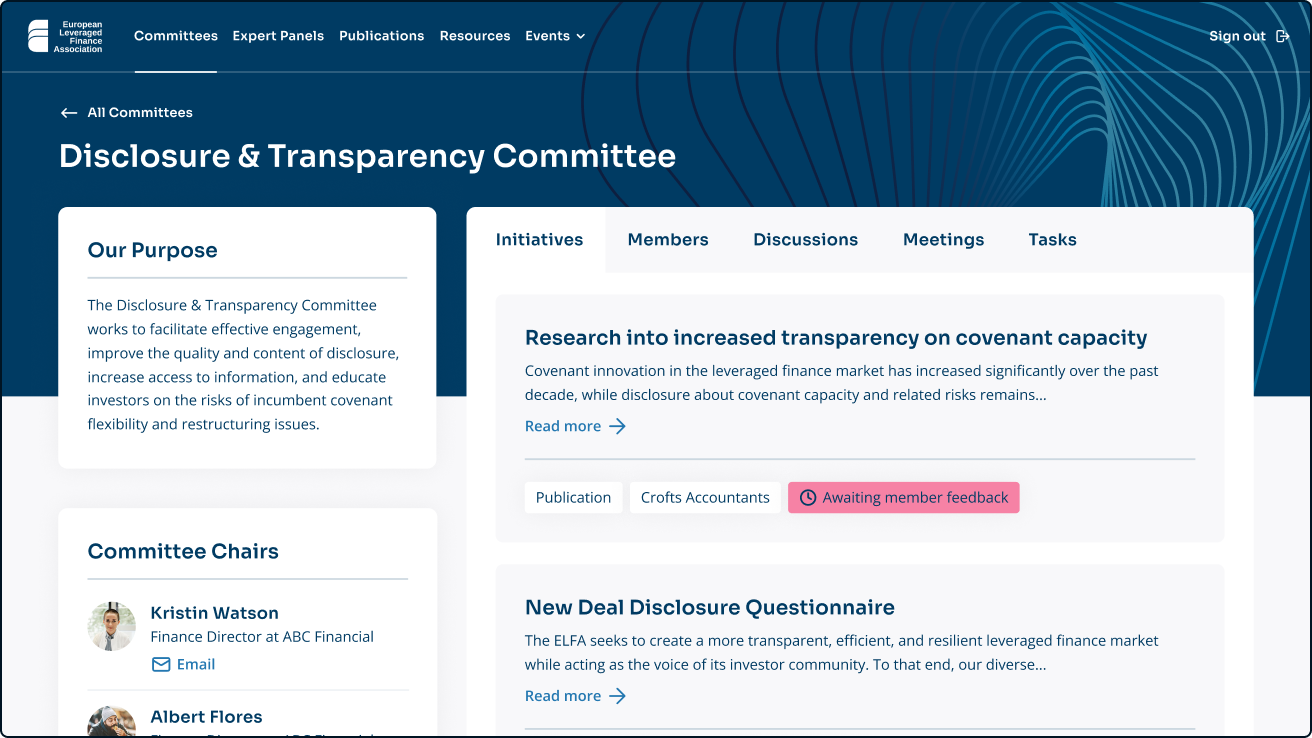The width and height of the screenshot is (1312, 738).
Task: Click arrow icon under covenant capacity research
Action: coord(617,426)
